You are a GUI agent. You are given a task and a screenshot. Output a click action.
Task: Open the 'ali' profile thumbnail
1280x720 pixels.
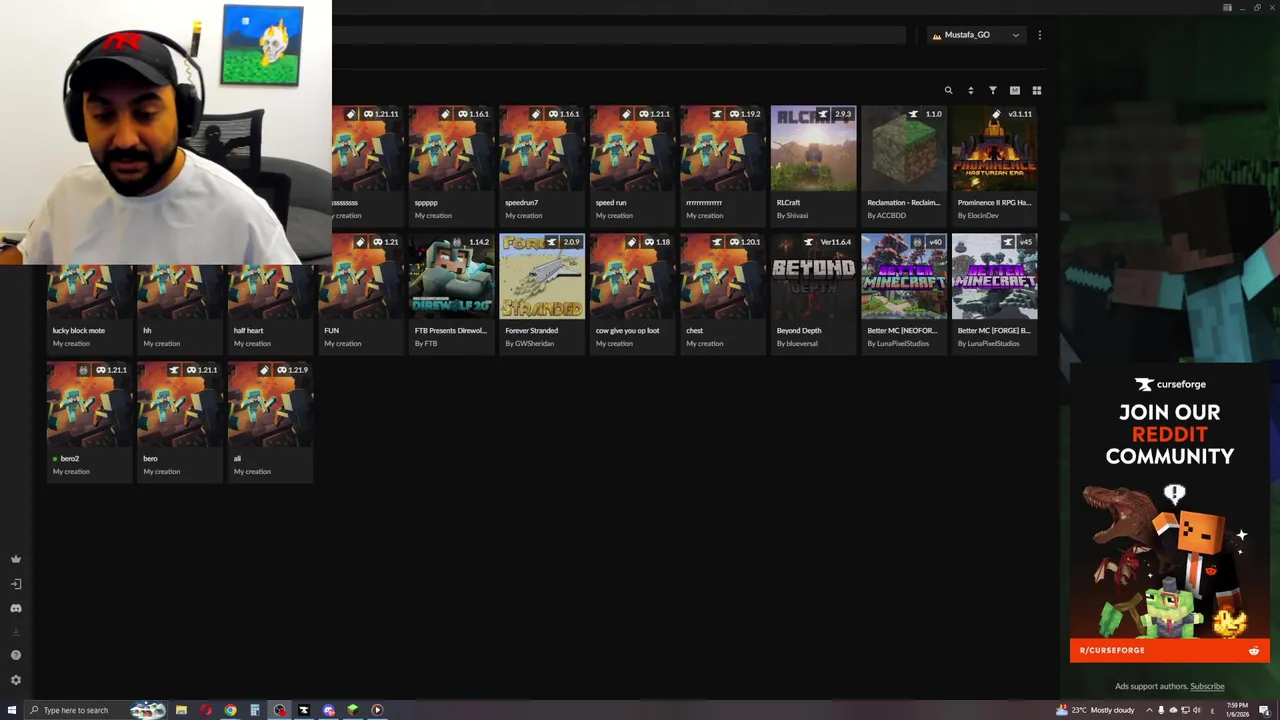point(270,404)
